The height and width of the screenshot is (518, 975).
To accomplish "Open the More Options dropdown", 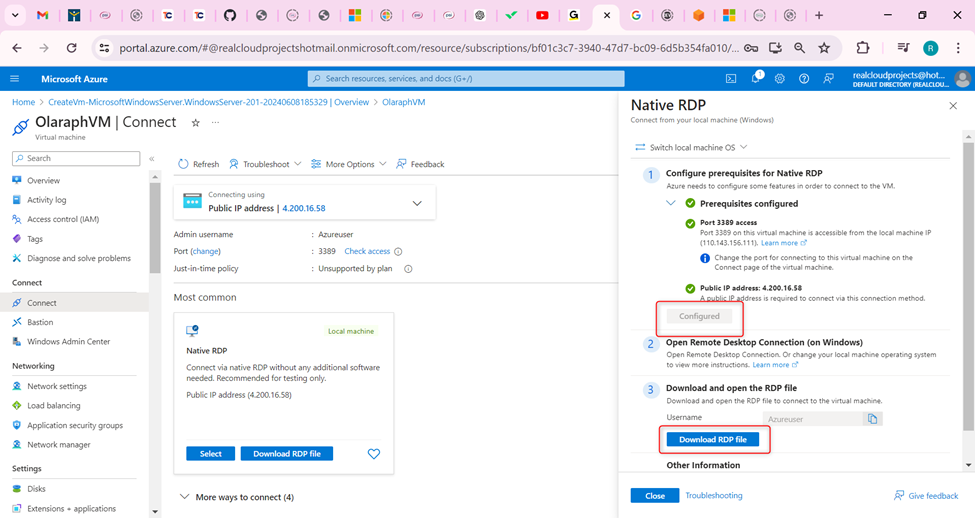I will pyautogui.click(x=348, y=164).
